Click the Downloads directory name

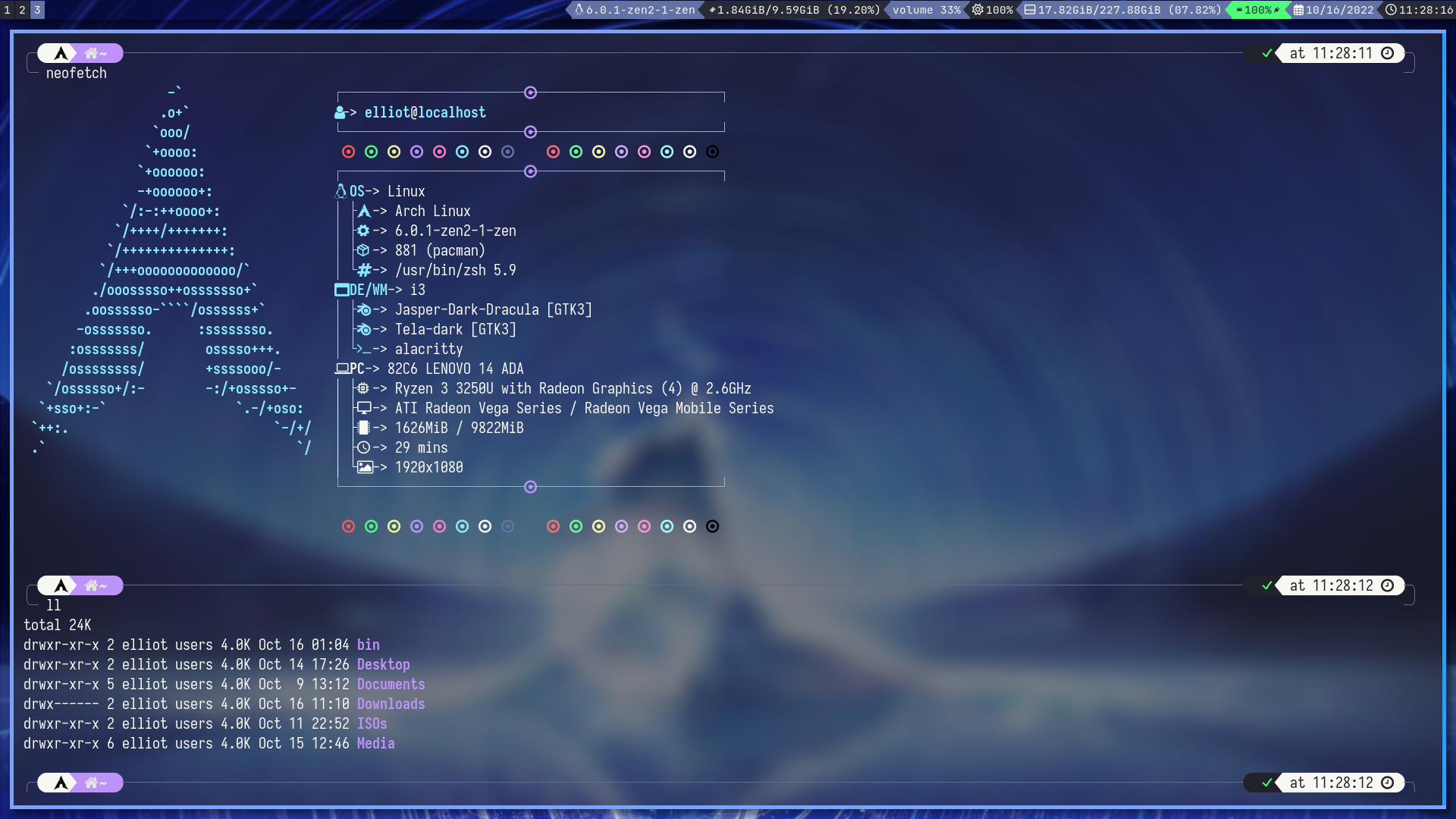click(391, 704)
